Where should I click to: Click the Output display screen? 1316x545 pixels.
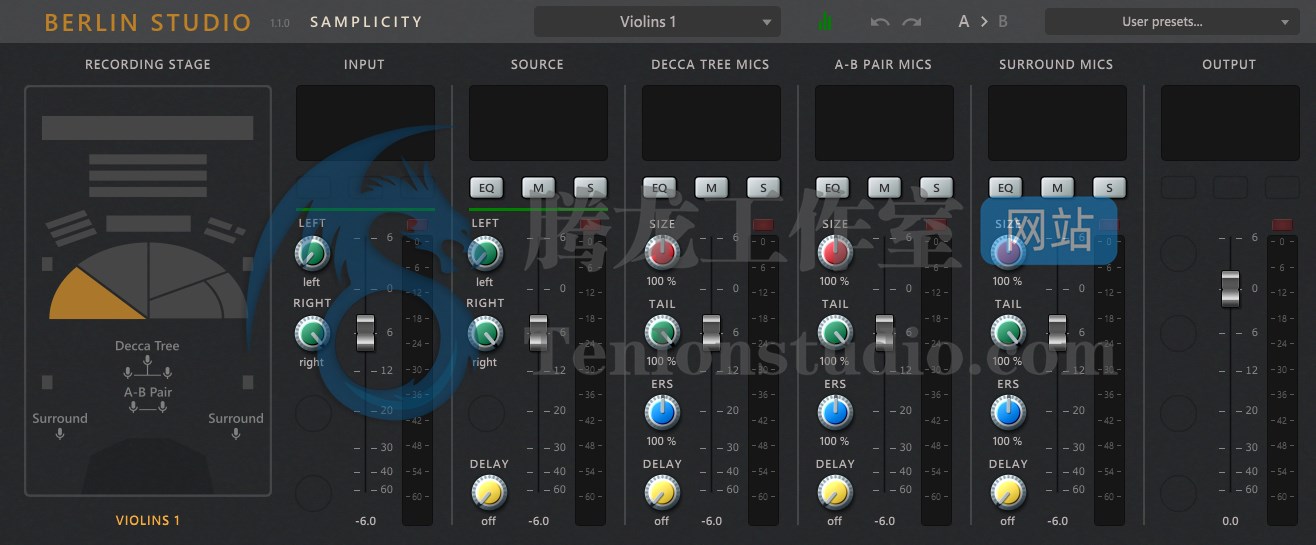click(x=1230, y=123)
